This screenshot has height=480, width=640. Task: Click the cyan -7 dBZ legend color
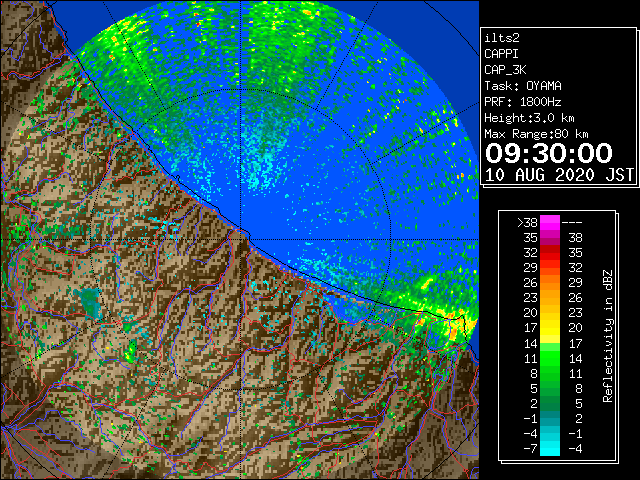[550, 448]
